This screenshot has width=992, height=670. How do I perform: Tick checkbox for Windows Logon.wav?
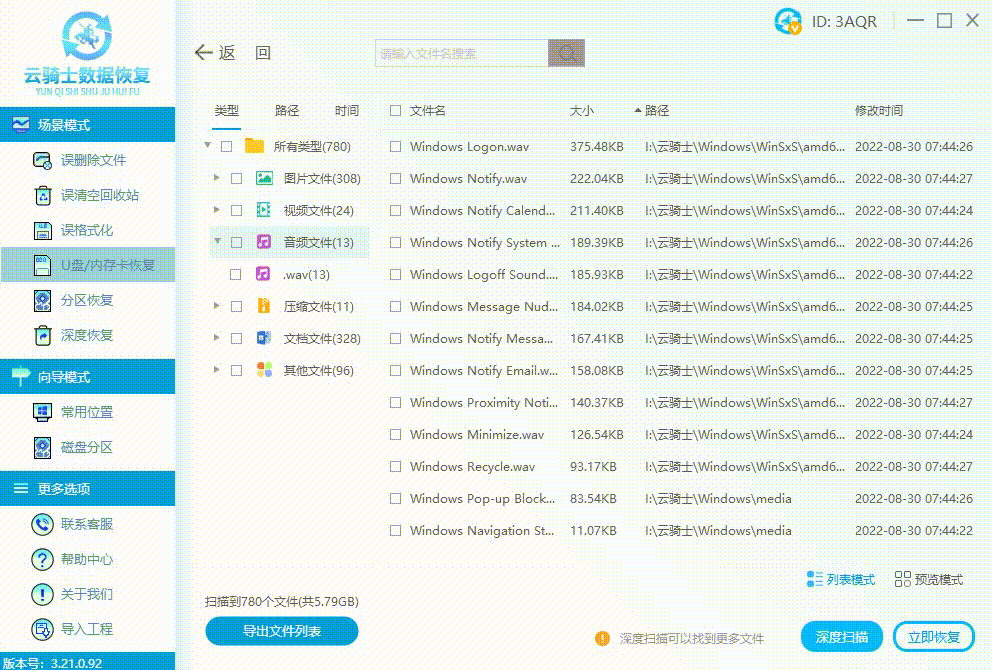395,147
